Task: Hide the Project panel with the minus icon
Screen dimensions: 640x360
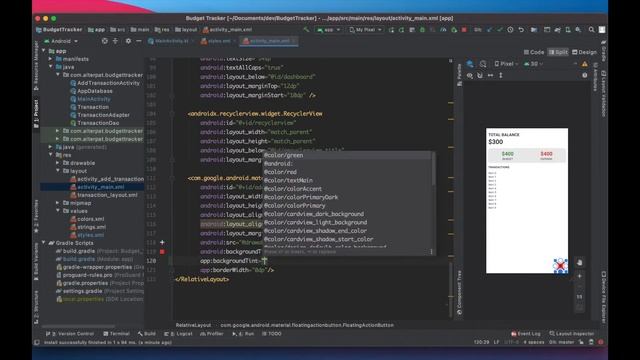Action: click(x=139, y=41)
